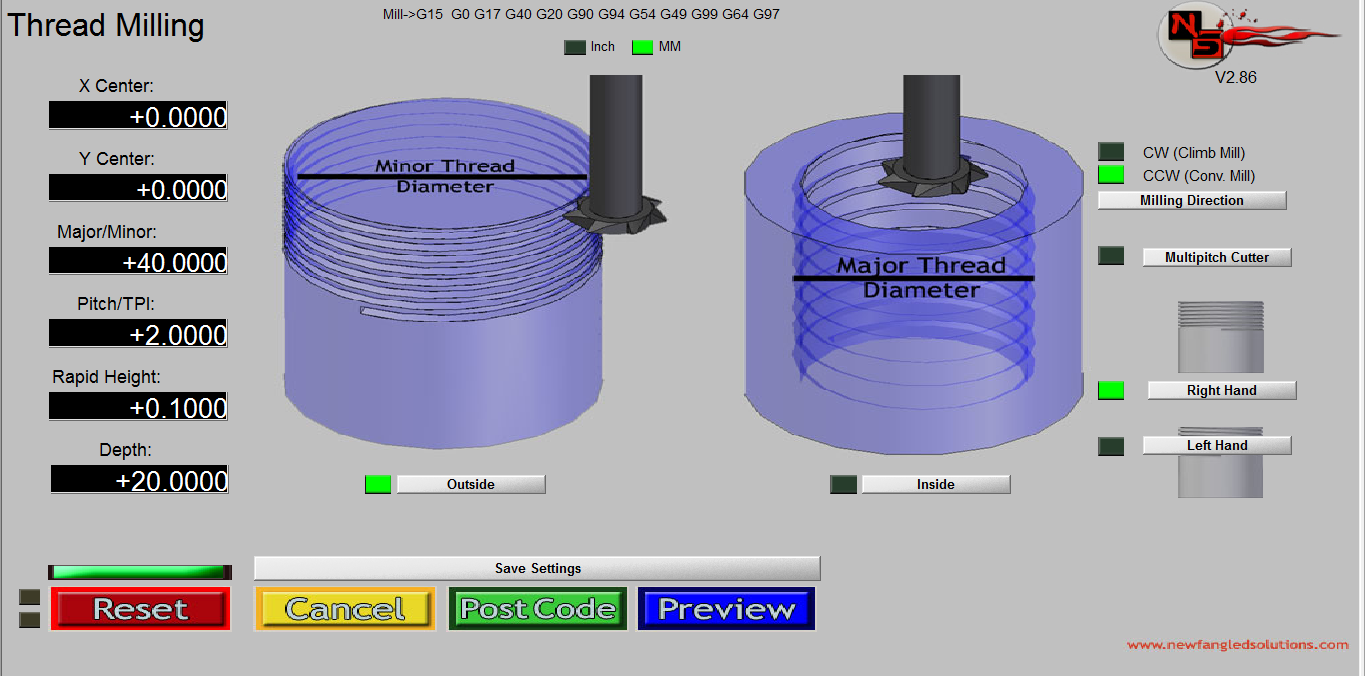Click the Newfangled Solutions logo
Viewport: 1365px width, 676px height.
point(1245,38)
